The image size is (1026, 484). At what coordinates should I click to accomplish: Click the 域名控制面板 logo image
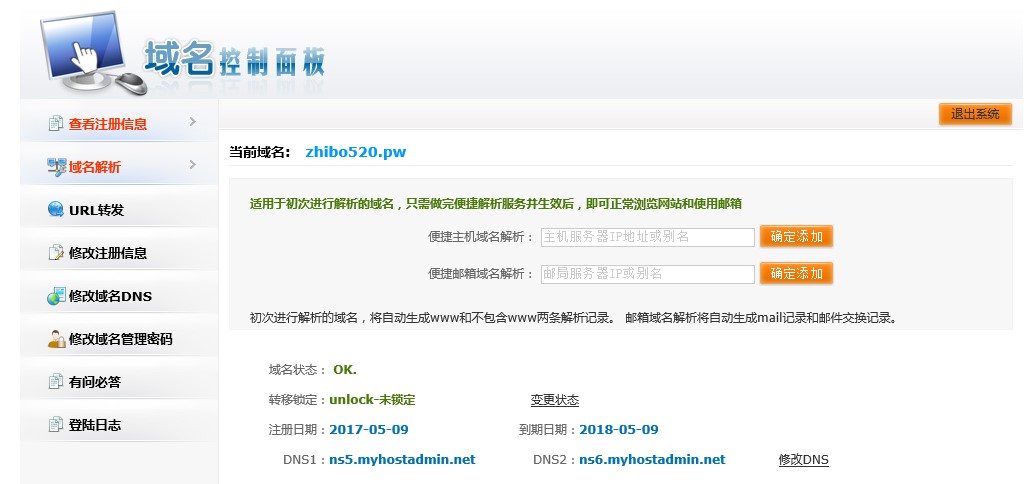click(x=185, y=57)
